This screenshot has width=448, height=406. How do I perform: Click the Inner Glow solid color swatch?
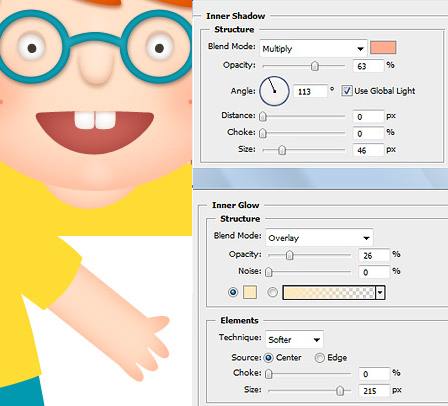click(x=250, y=292)
